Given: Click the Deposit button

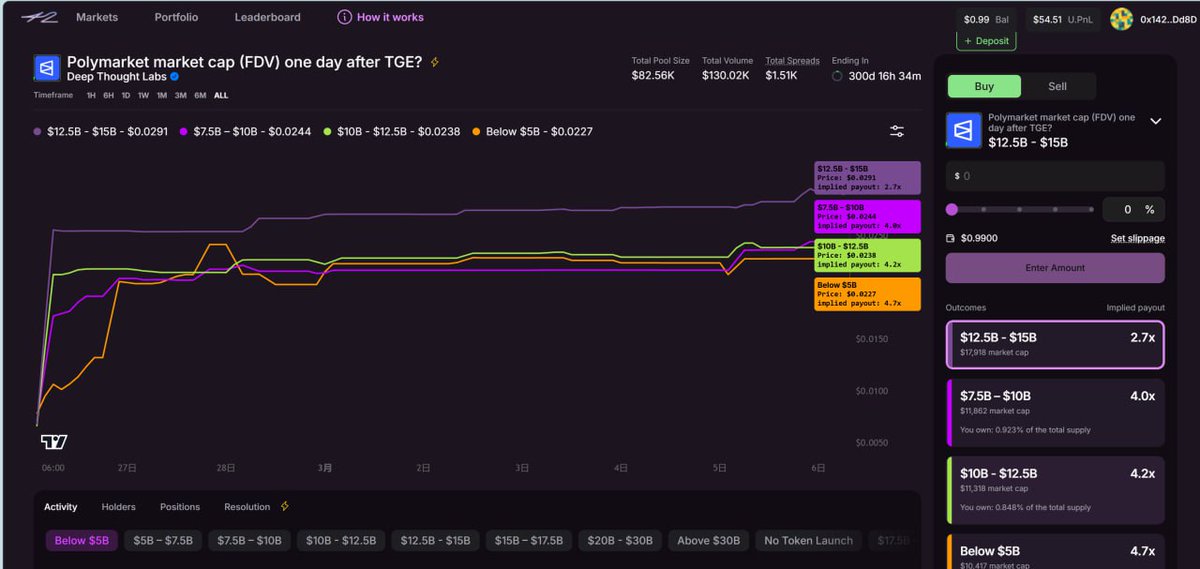Looking at the screenshot, I should (x=986, y=41).
